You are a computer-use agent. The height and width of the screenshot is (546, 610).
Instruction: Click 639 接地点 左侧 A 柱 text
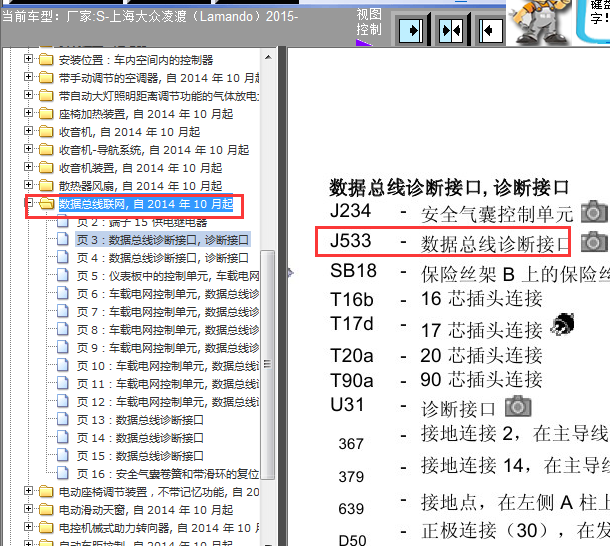tap(474, 504)
